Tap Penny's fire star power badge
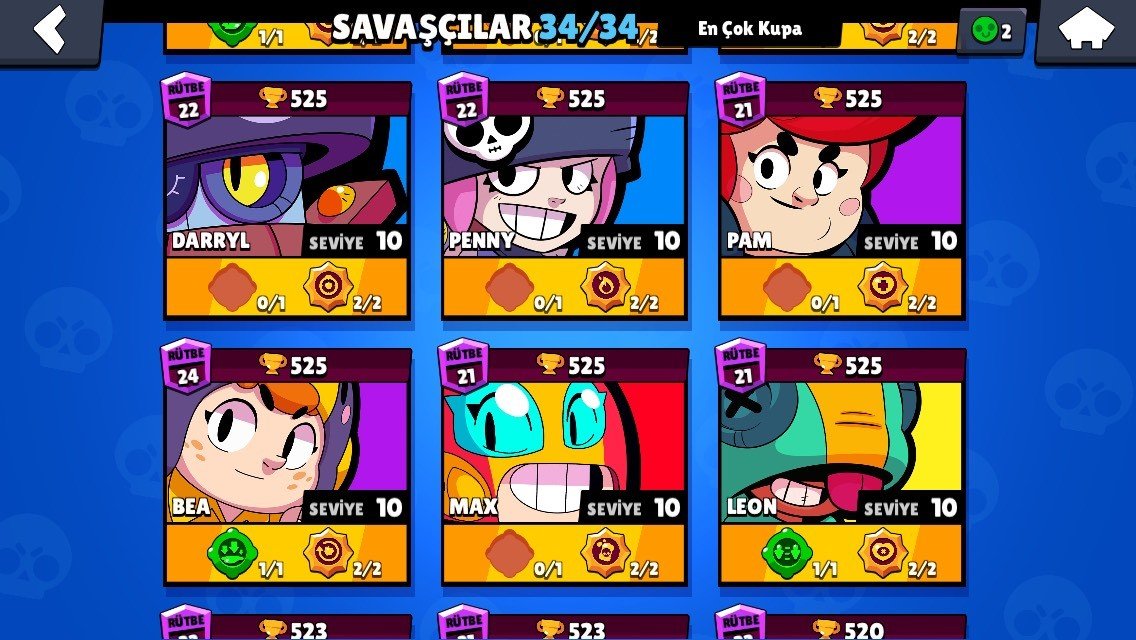 point(605,287)
